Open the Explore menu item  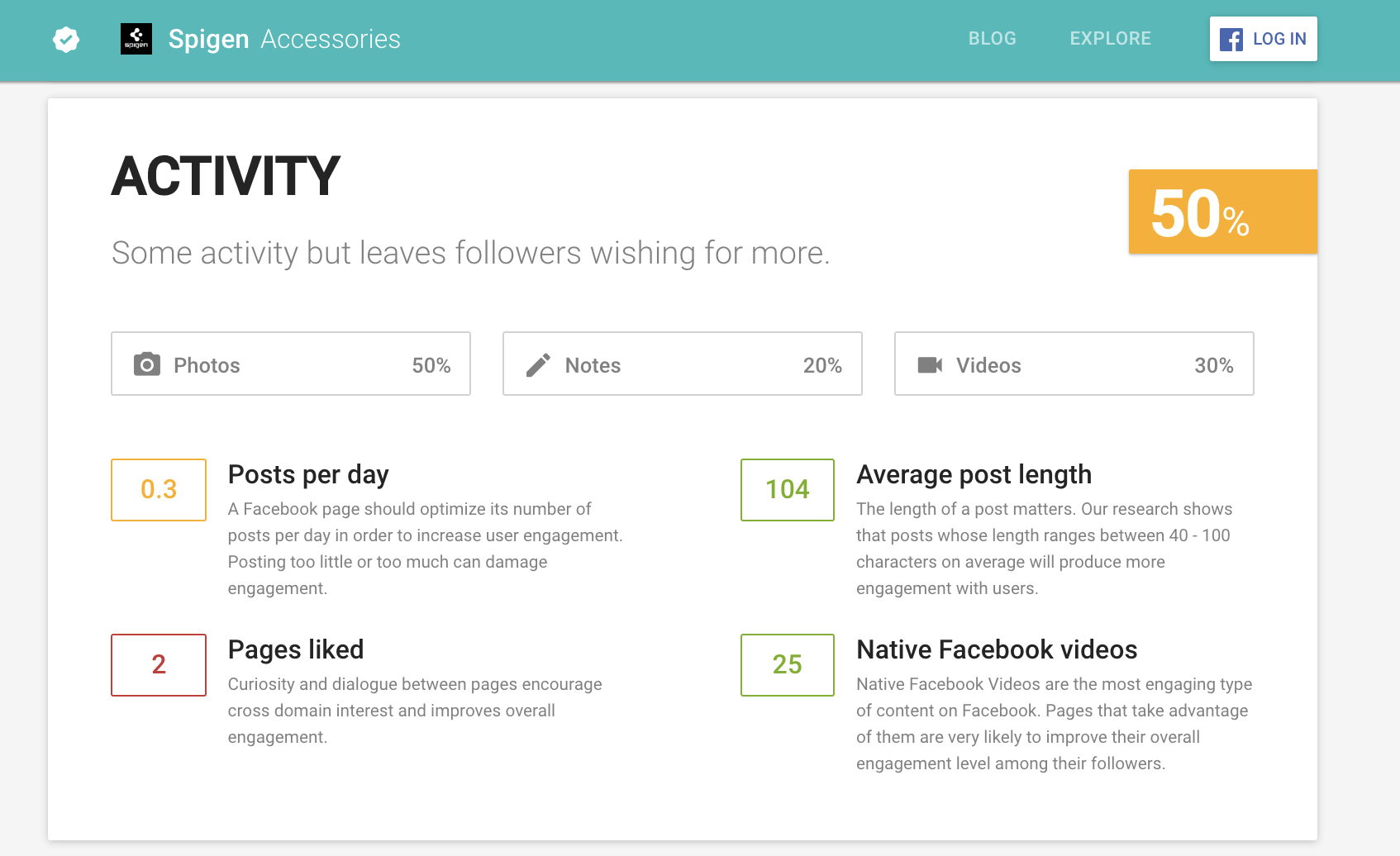(x=1111, y=39)
